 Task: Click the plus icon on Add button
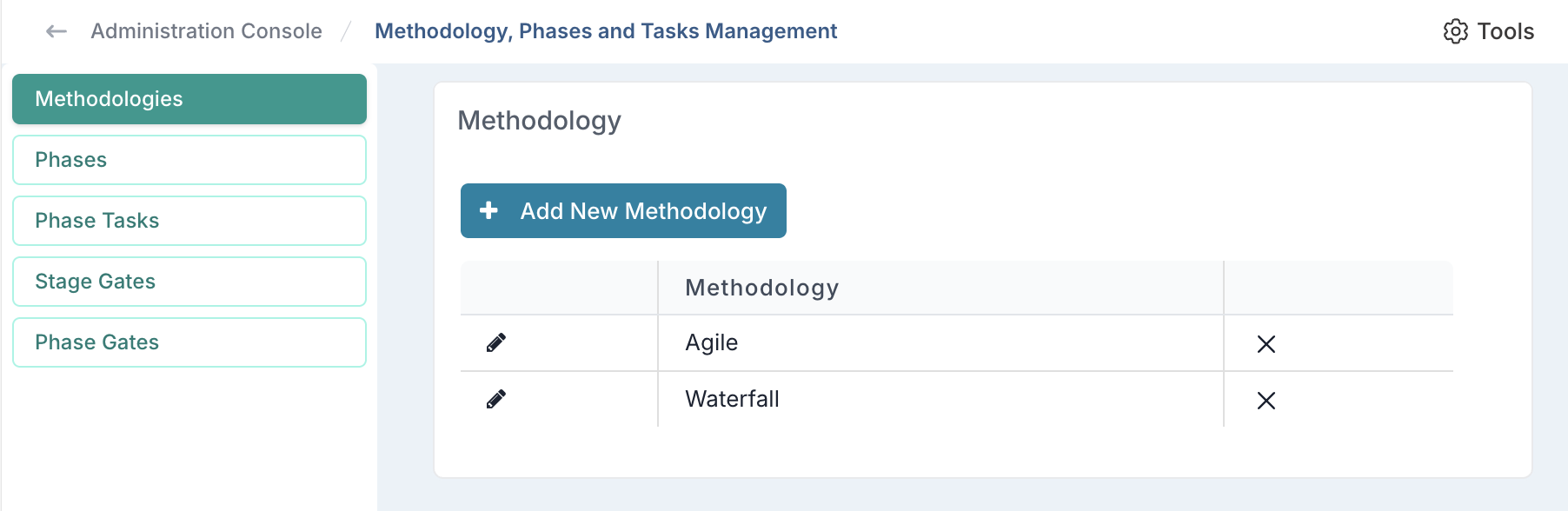coord(489,210)
